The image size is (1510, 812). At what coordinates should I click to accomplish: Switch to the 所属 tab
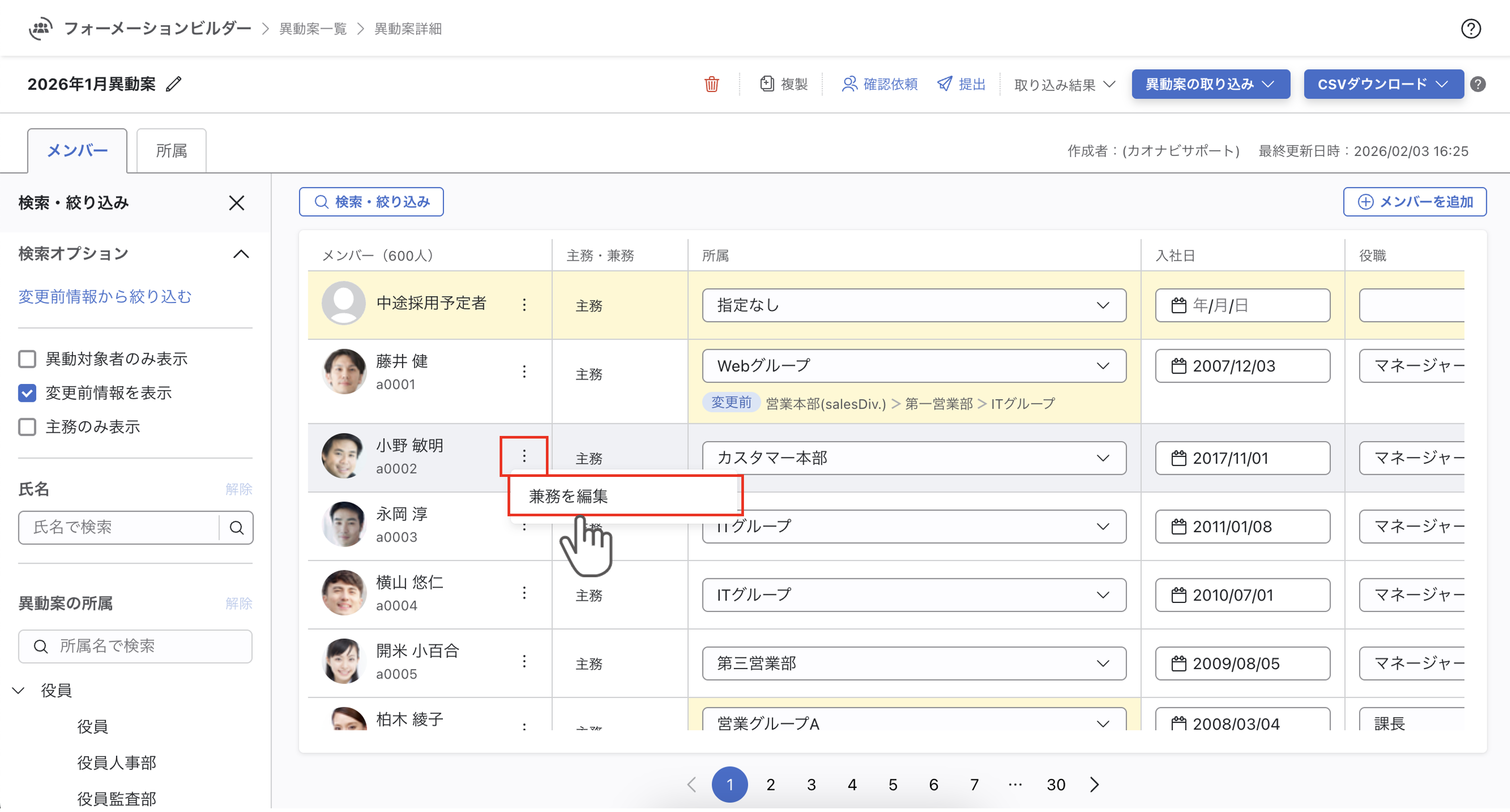pos(171,151)
